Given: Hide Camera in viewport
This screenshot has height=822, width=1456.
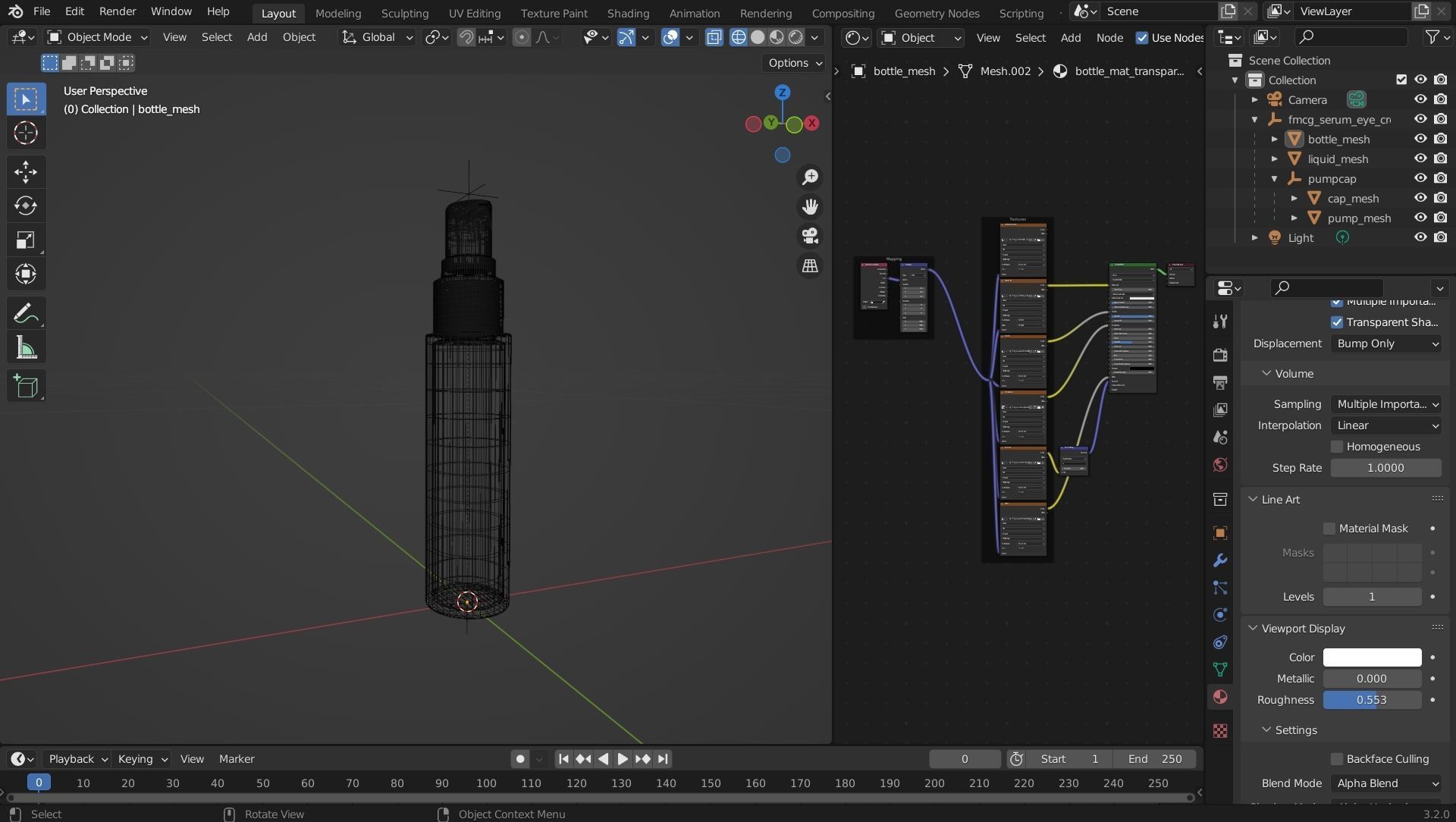Looking at the screenshot, I should [x=1420, y=99].
